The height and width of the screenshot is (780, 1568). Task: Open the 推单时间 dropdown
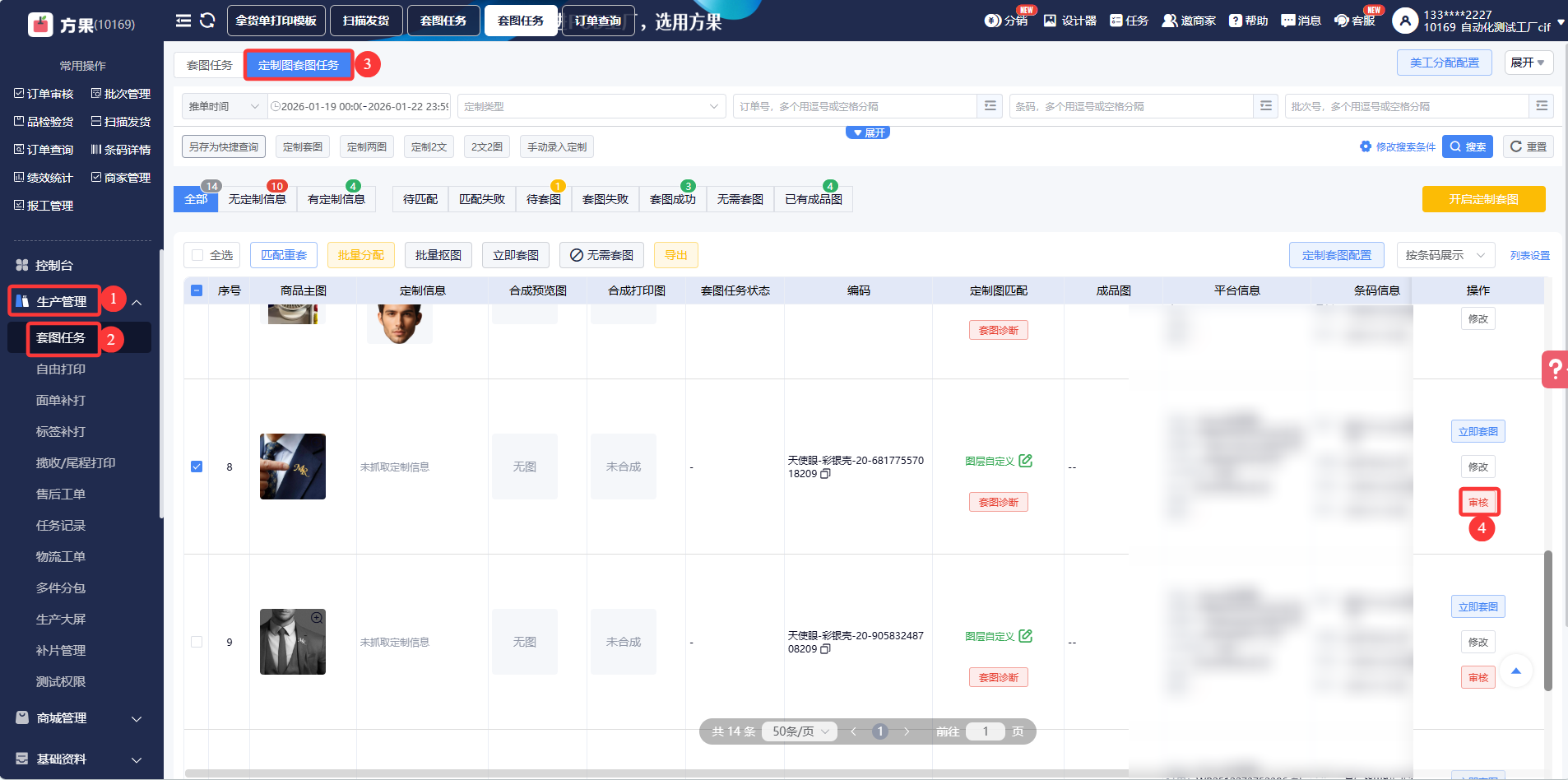coord(225,106)
